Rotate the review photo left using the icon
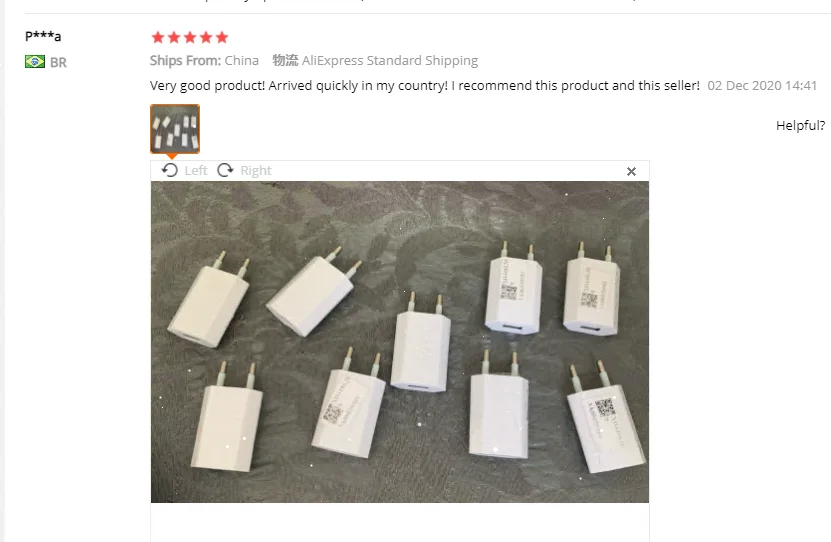The width and height of the screenshot is (831, 542). pyautogui.click(x=170, y=170)
